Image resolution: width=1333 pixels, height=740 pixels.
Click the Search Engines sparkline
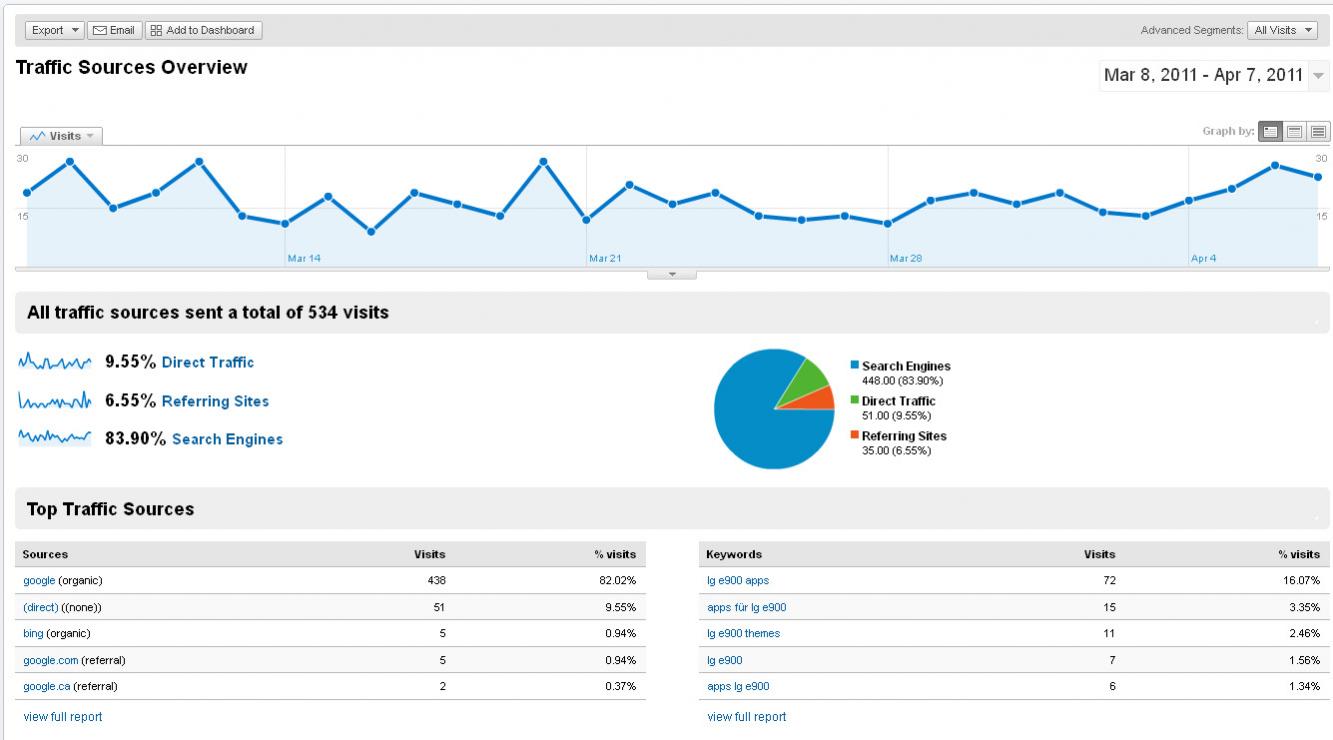click(55, 438)
